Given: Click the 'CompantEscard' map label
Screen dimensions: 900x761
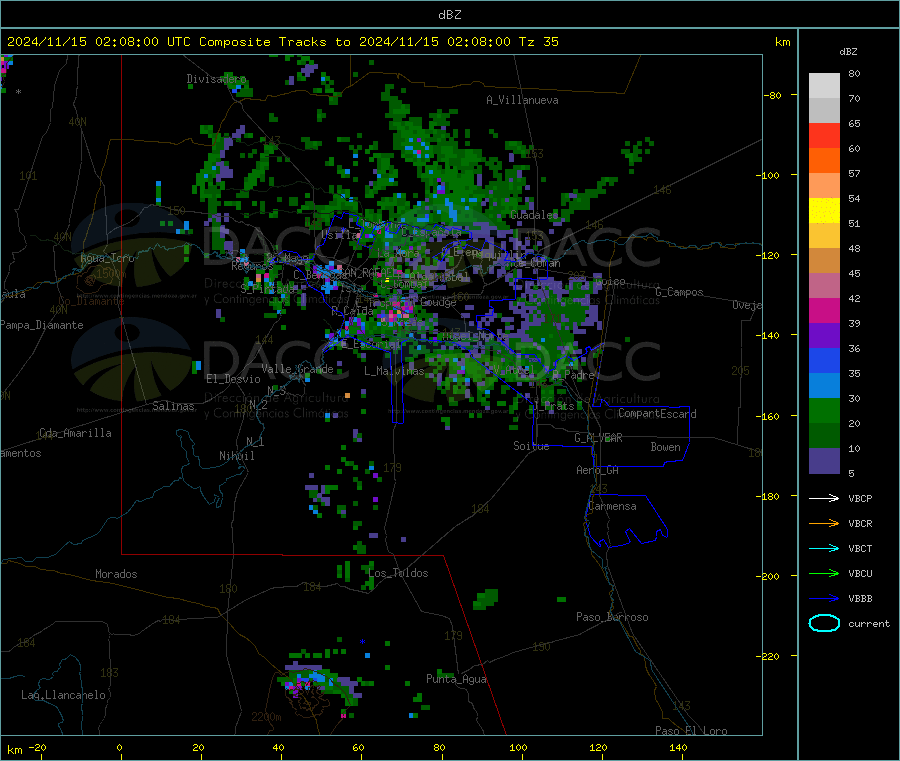Looking at the screenshot, I should [x=657, y=414].
